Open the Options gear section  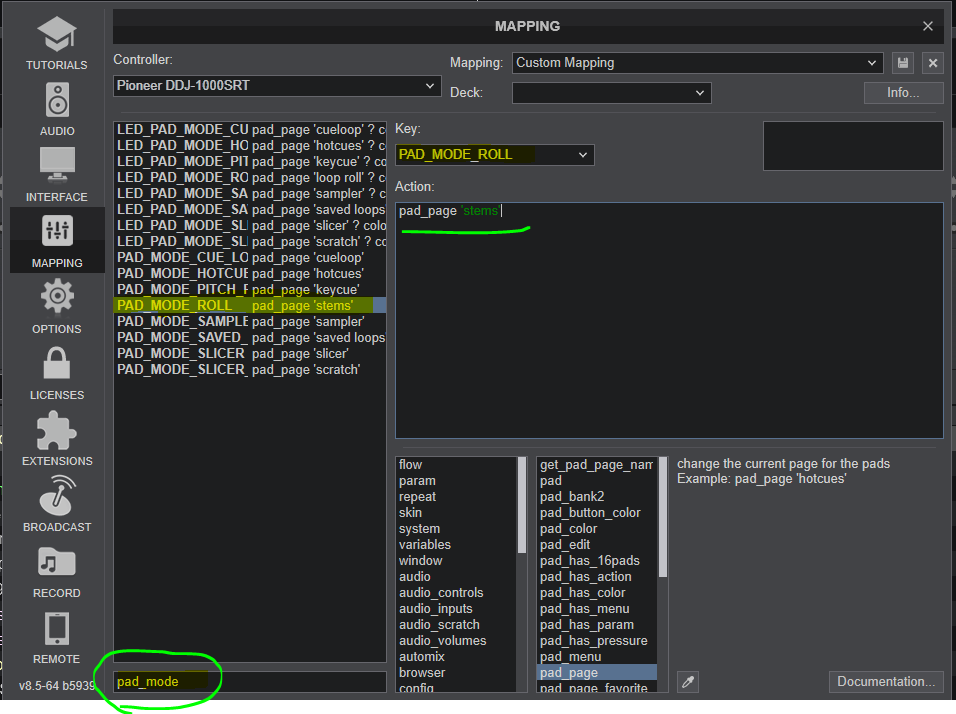tap(57, 307)
